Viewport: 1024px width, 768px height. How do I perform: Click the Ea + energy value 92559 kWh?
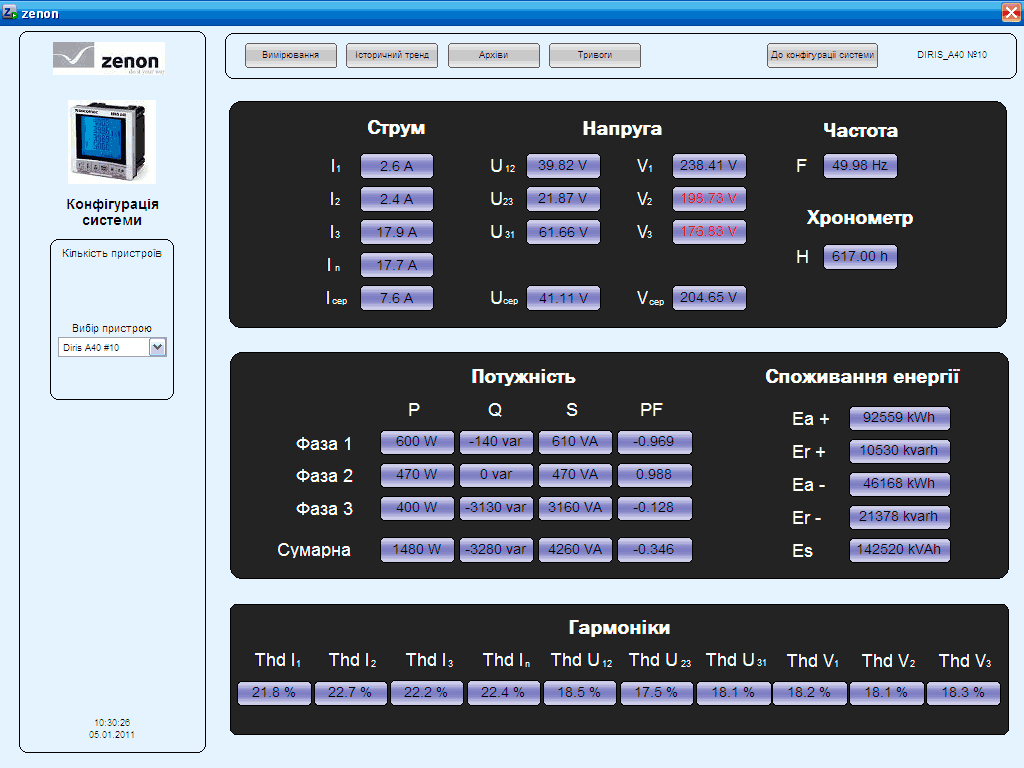[899, 419]
